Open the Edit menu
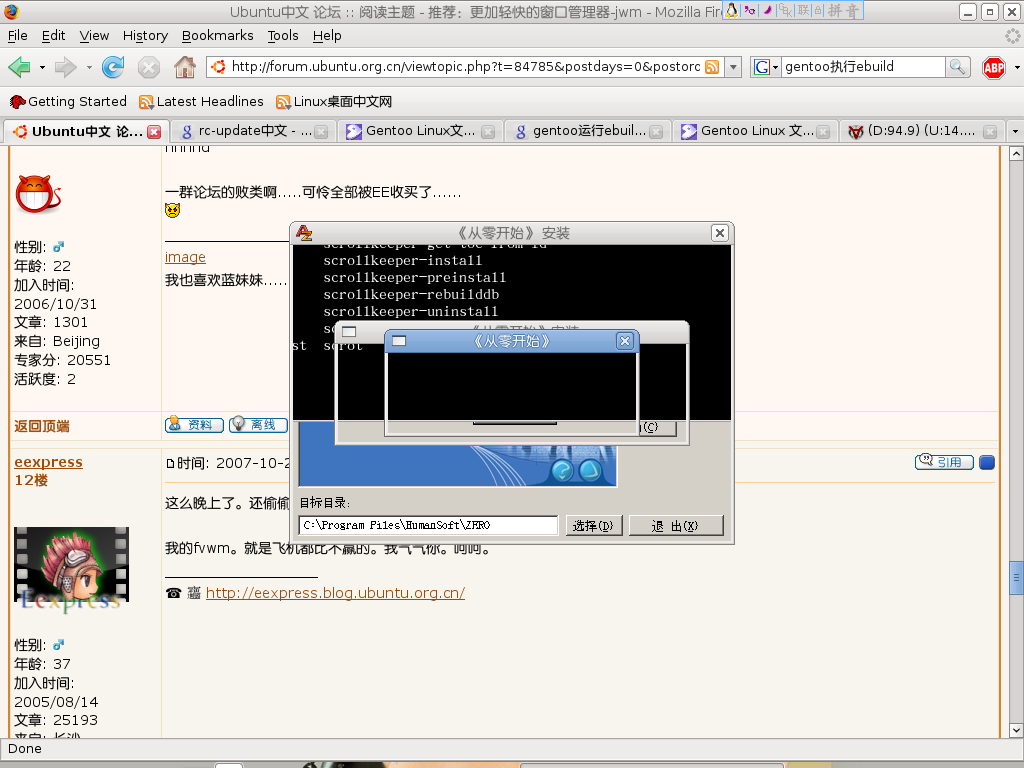 pos(54,35)
